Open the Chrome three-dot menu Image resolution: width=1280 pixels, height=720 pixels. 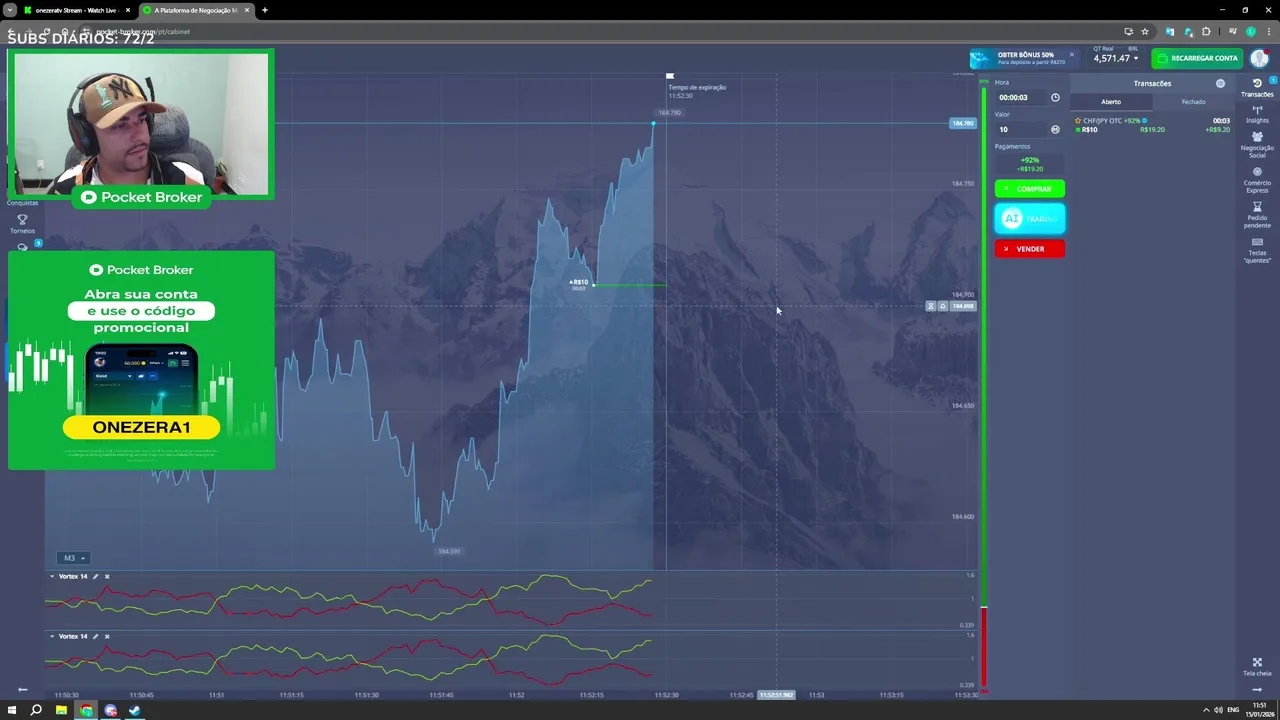click(x=1268, y=31)
